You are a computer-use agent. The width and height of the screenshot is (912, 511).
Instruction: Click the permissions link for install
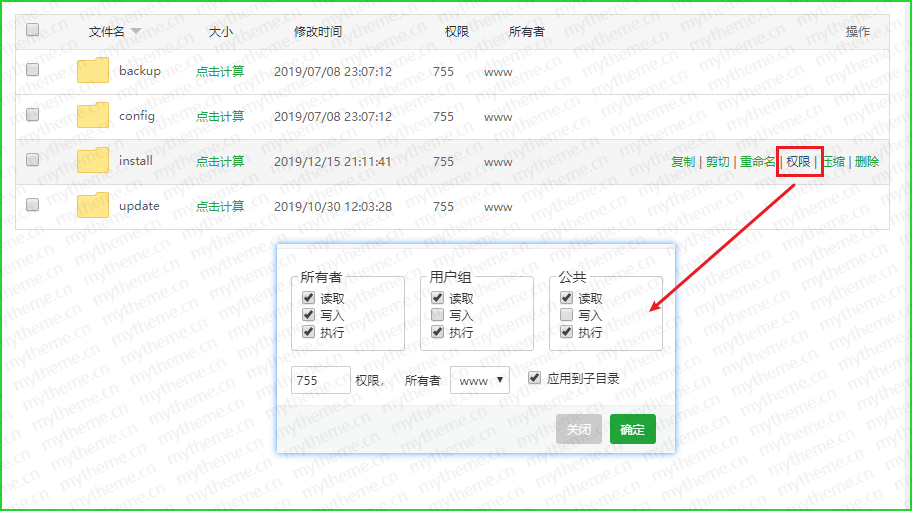pos(798,161)
